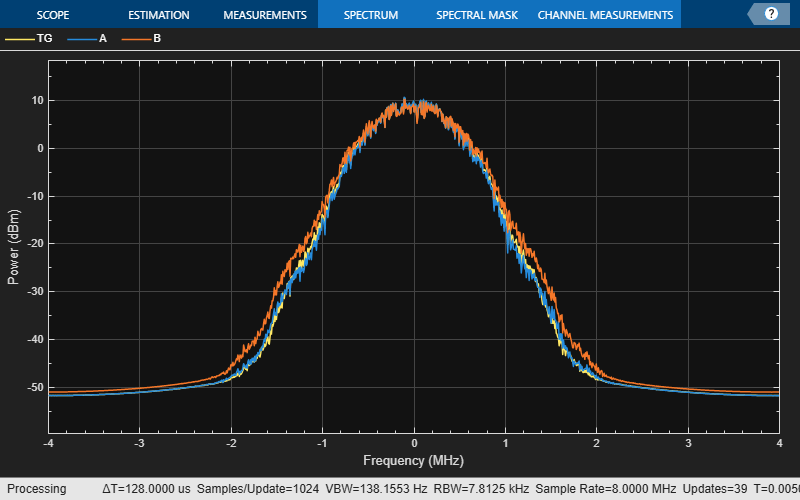Open the Estimation tab
Image resolution: width=800 pixels, height=500 pixels.
coord(158,15)
